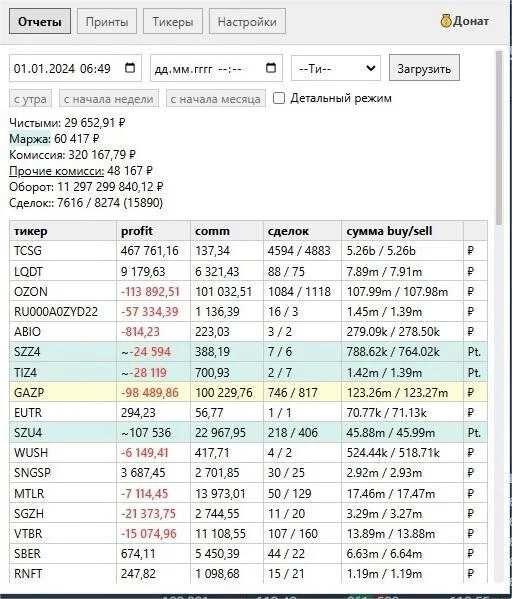Click MTLR sum 17.46m / 17.47m

click(x=390, y=494)
